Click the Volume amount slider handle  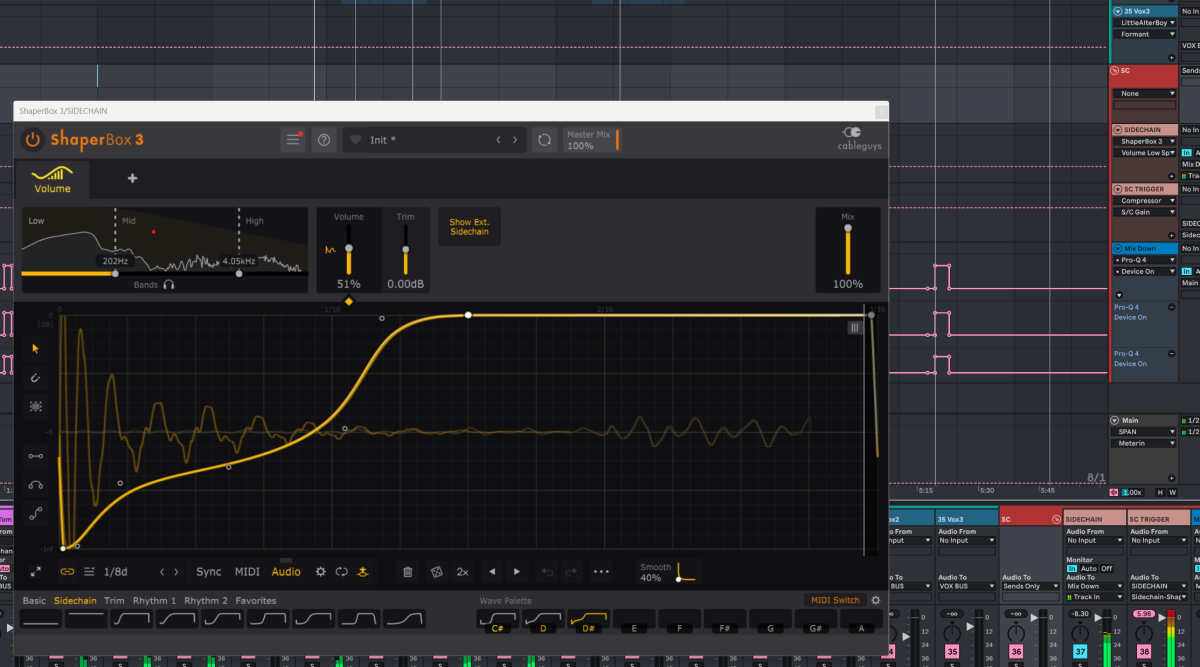[x=349, y=248]
